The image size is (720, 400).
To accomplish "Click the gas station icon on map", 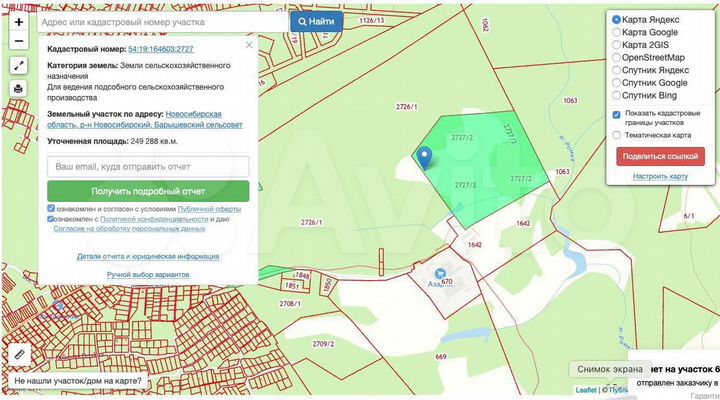I will tap(441, 272).
